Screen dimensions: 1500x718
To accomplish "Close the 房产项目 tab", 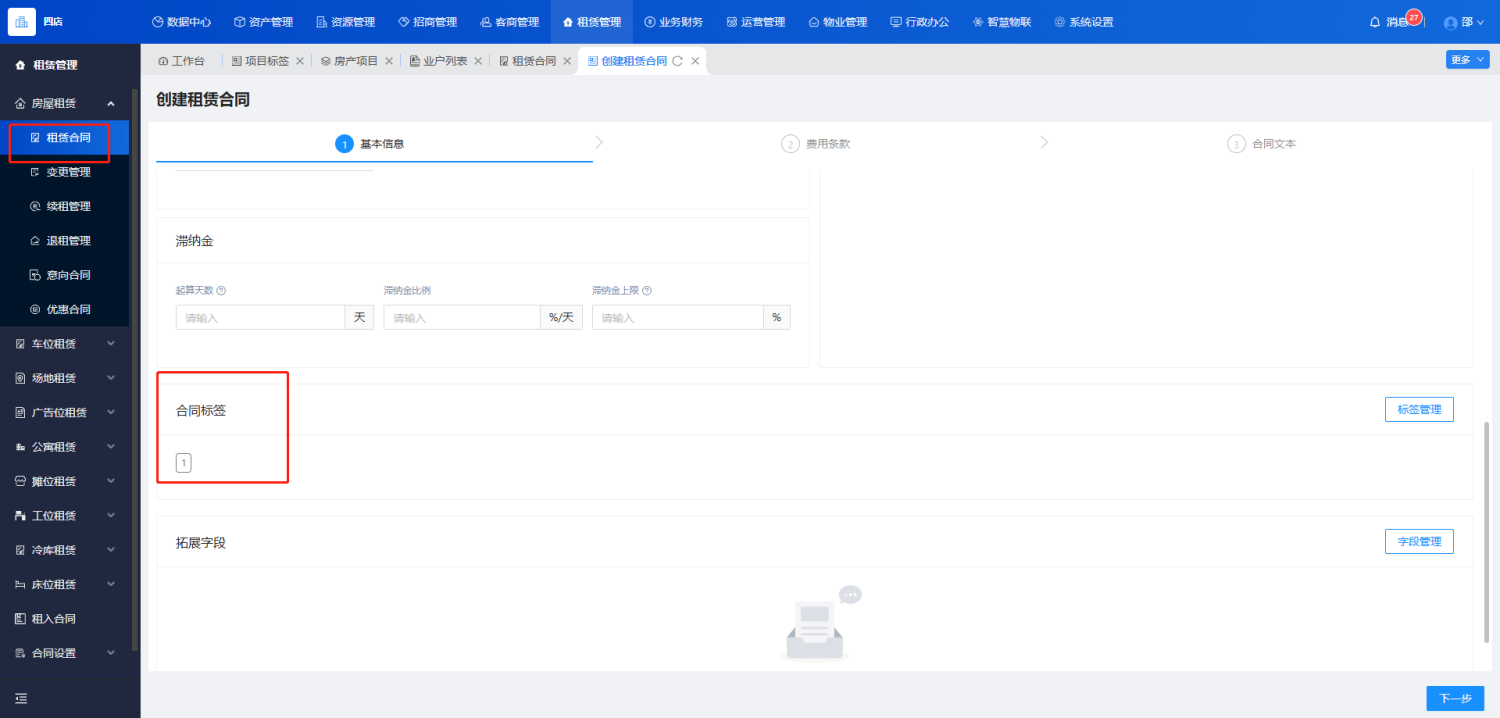I will tap(389, 61).
